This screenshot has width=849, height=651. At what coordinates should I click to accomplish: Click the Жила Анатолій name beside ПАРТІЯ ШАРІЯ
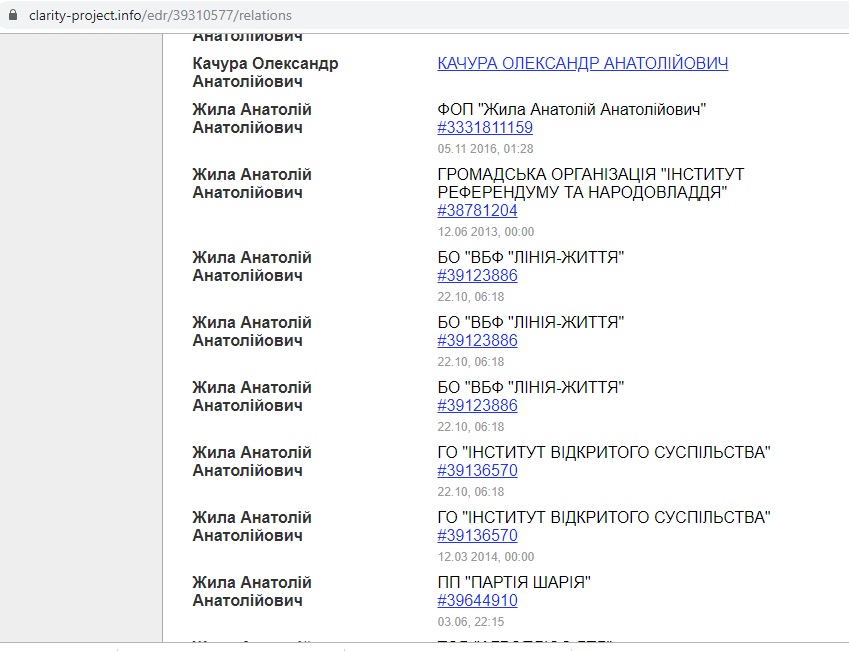[251, 591]
